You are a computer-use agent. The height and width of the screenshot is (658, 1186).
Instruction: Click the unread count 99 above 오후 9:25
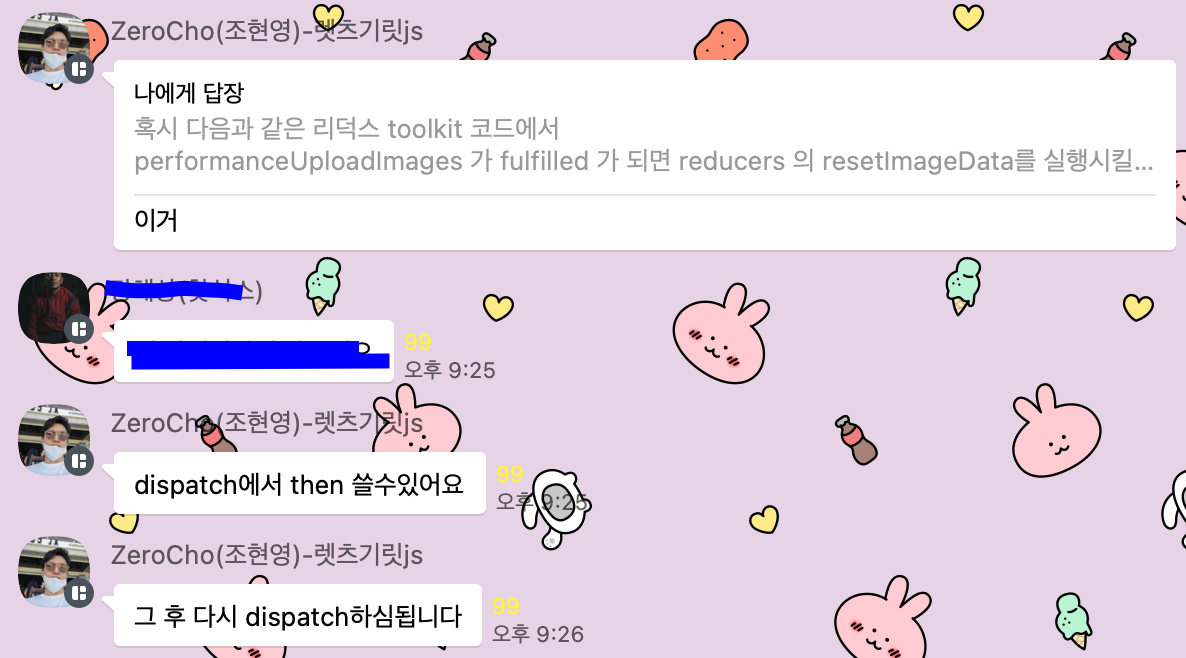click(418, 343)
